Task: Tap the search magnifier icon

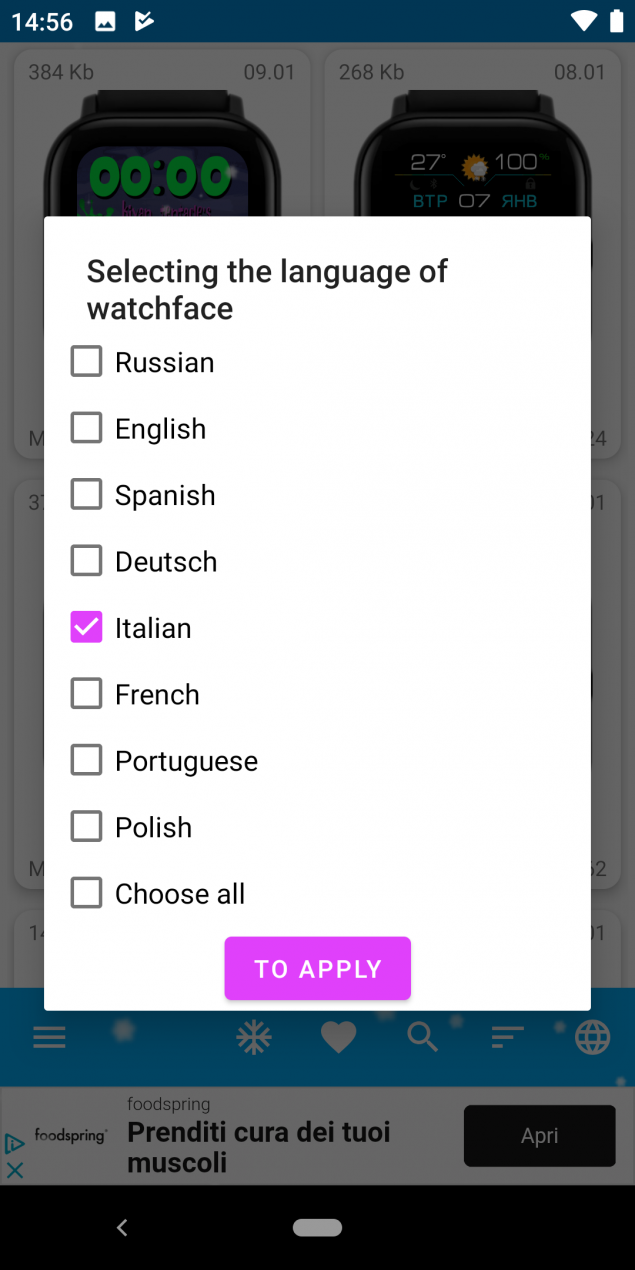Action: pyautogui.click(x=423, y=1038)
